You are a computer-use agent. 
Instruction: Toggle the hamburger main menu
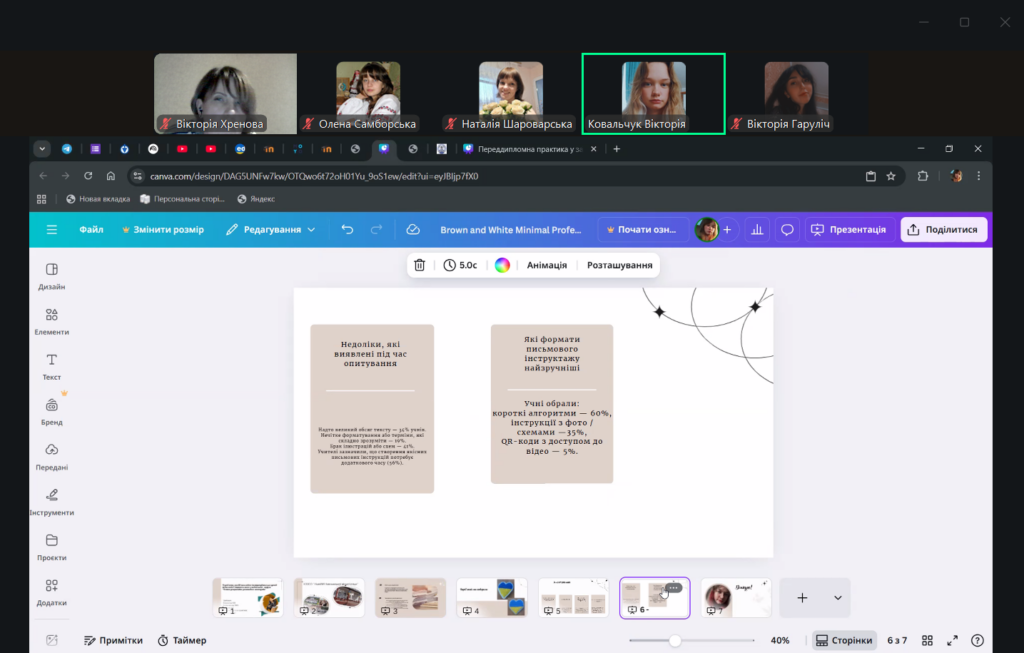[52, 230]
